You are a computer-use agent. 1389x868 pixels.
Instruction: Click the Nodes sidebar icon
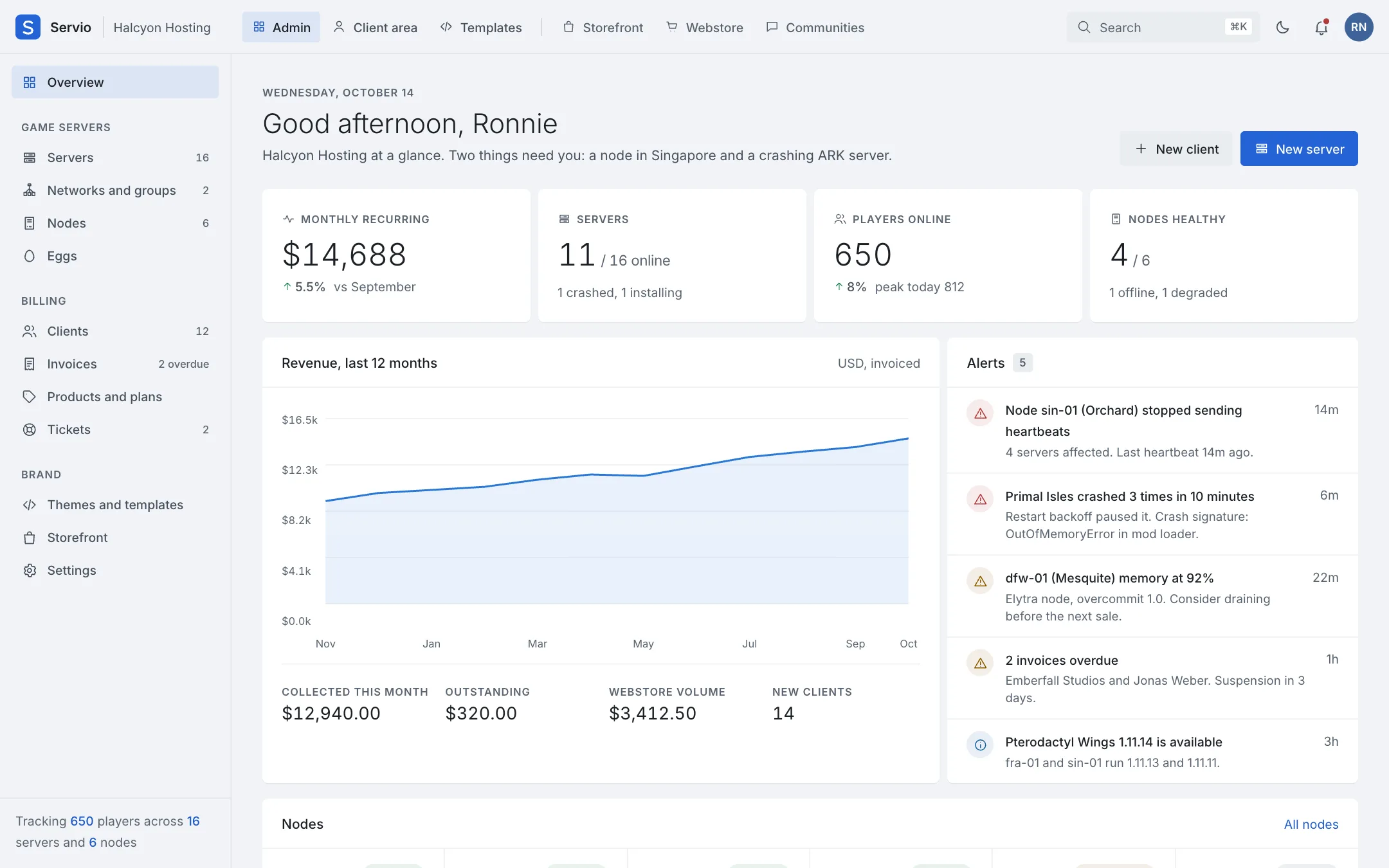30,223
